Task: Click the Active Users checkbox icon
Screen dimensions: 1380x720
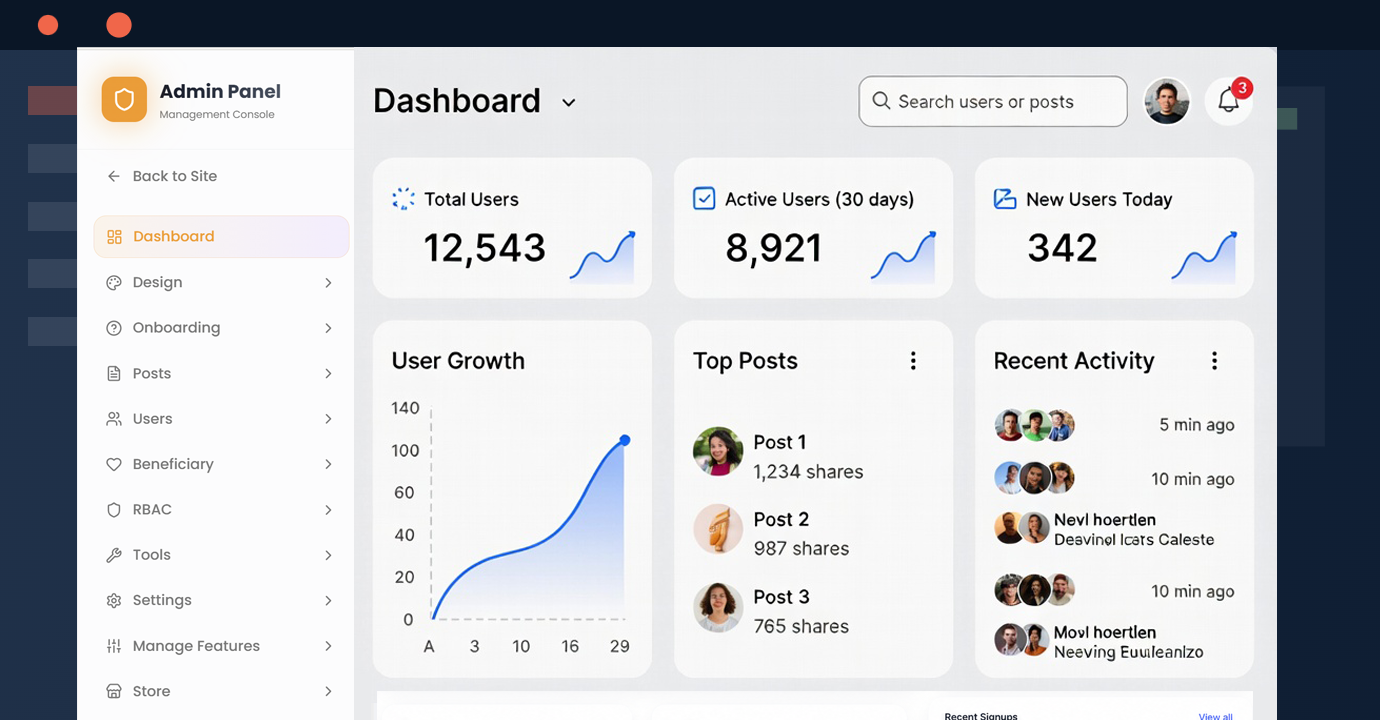Action: point(704,199)
